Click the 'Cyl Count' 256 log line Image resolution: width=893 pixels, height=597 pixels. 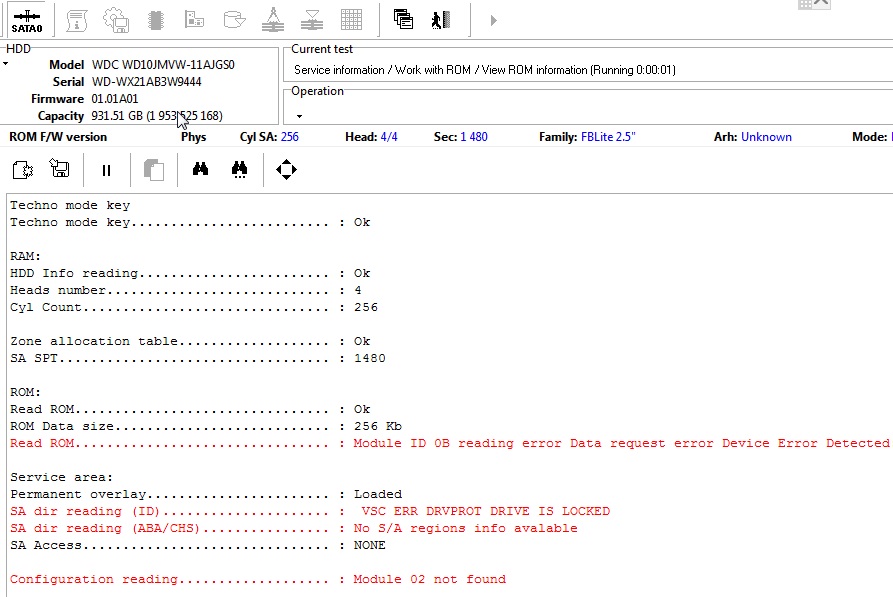pos(194,307)
